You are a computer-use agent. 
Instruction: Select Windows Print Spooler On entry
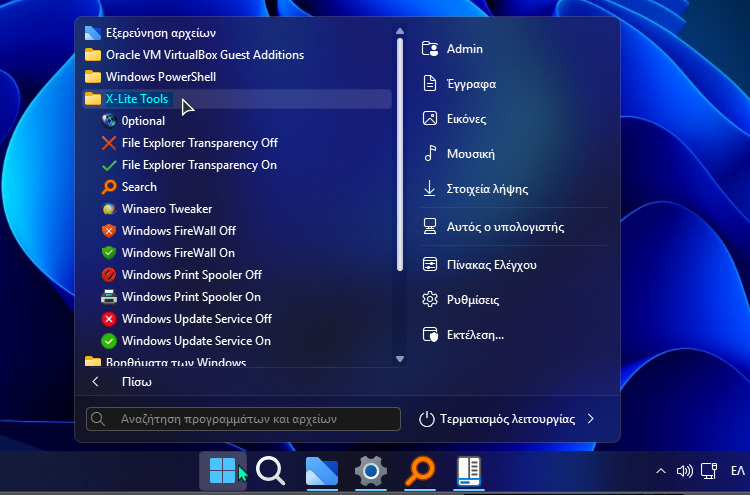pyautogui.click(x=191, y=297)
